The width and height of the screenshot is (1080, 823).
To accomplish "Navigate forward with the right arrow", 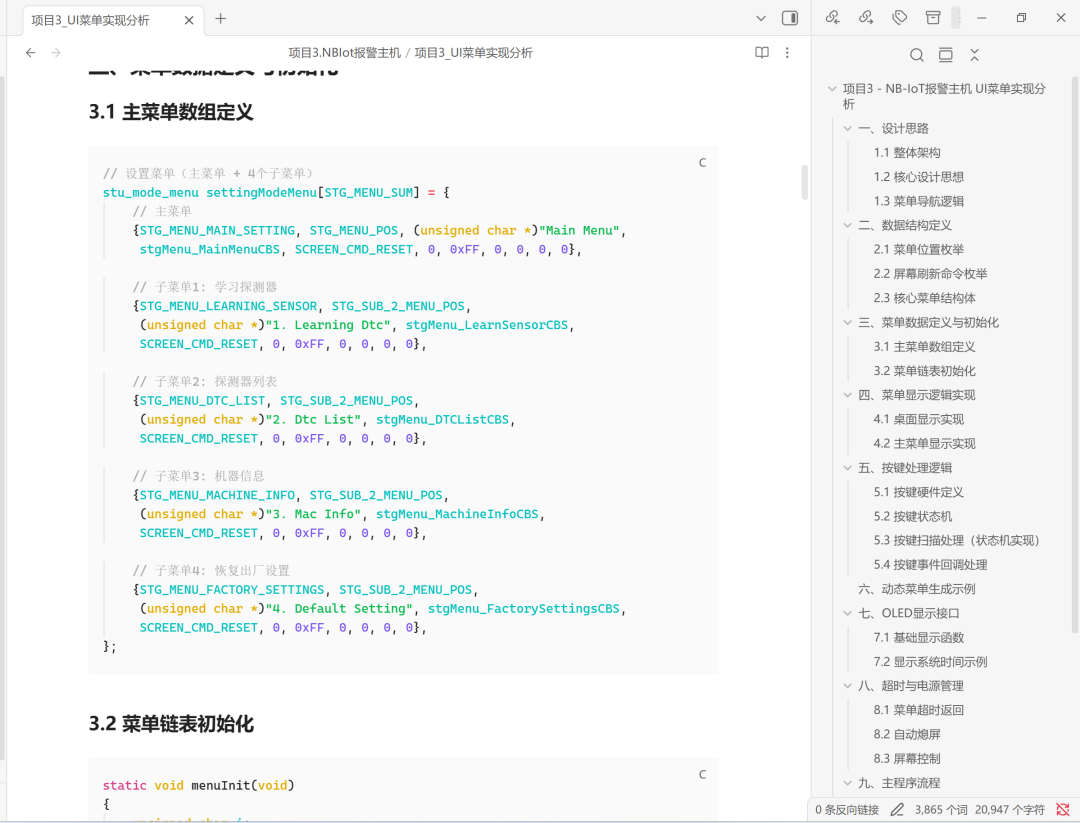I will [56, 52].
